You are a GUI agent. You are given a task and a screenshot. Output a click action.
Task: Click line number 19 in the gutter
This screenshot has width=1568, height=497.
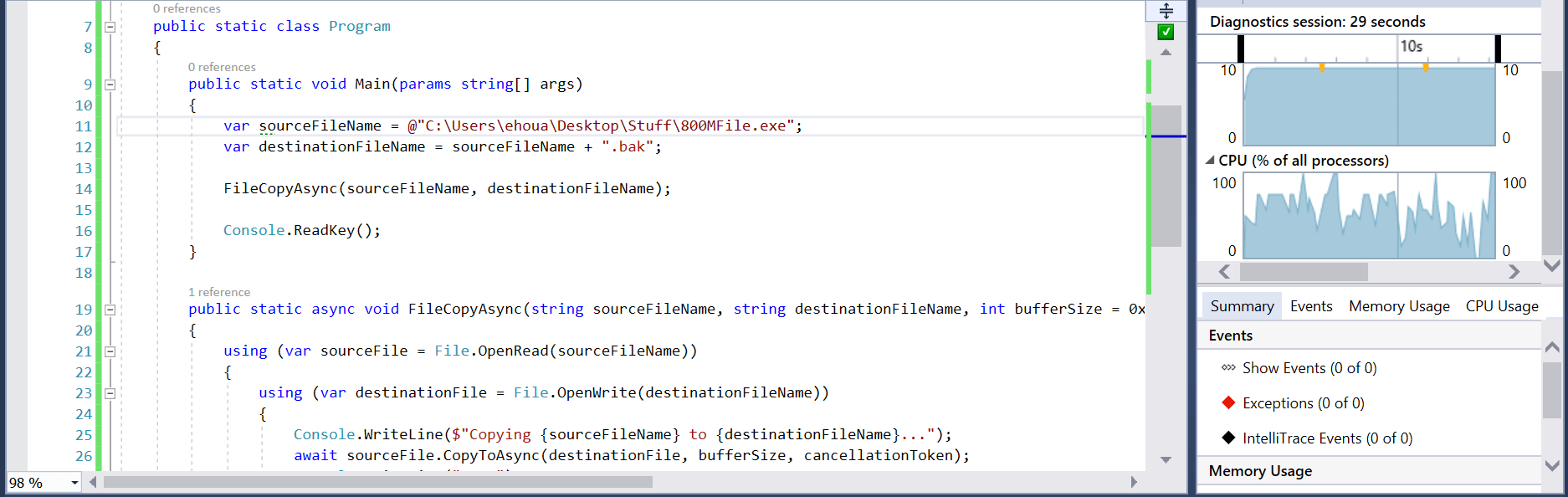84,310
